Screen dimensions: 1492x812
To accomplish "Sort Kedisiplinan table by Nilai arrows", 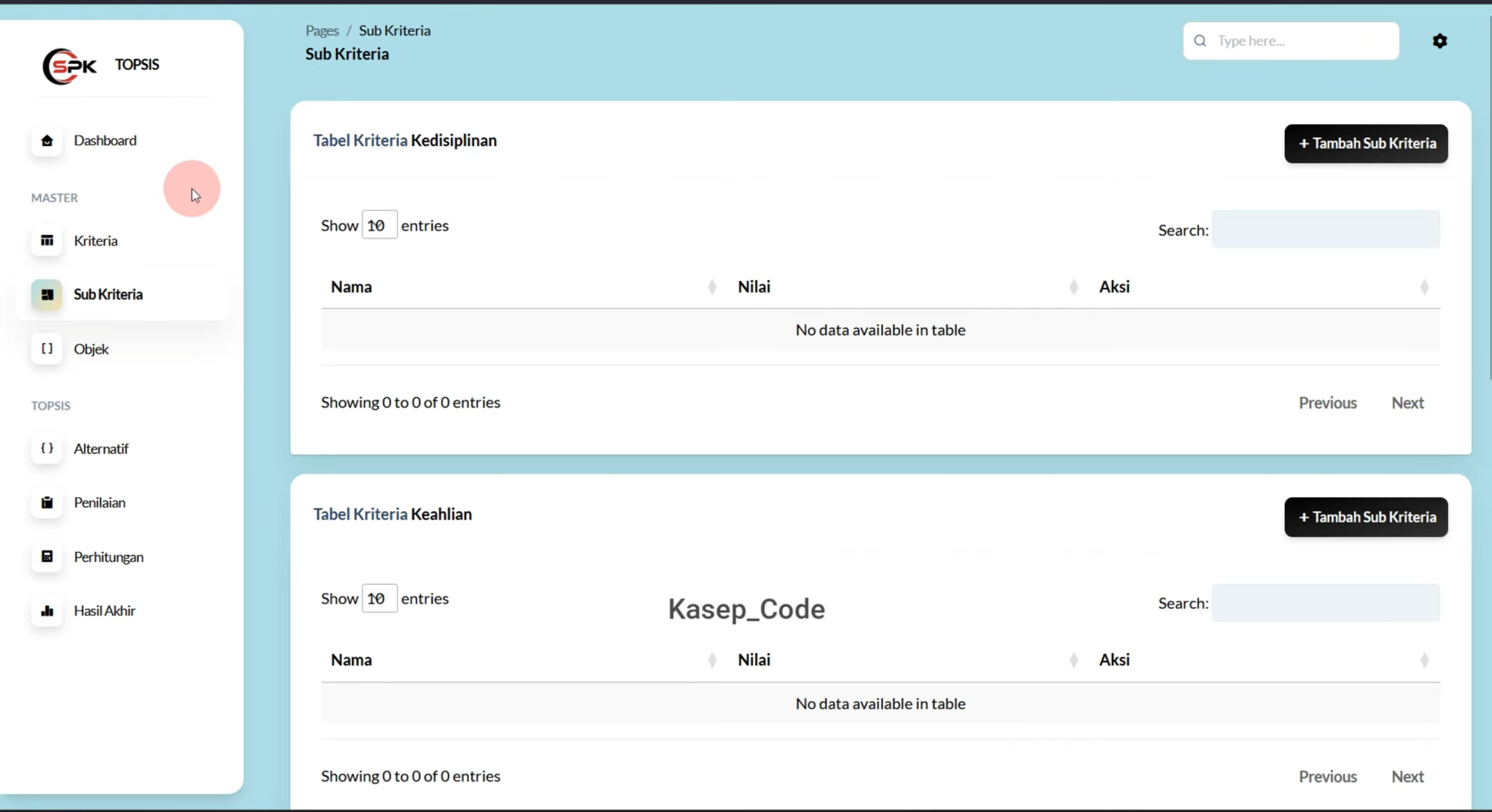I will 1074,287.
